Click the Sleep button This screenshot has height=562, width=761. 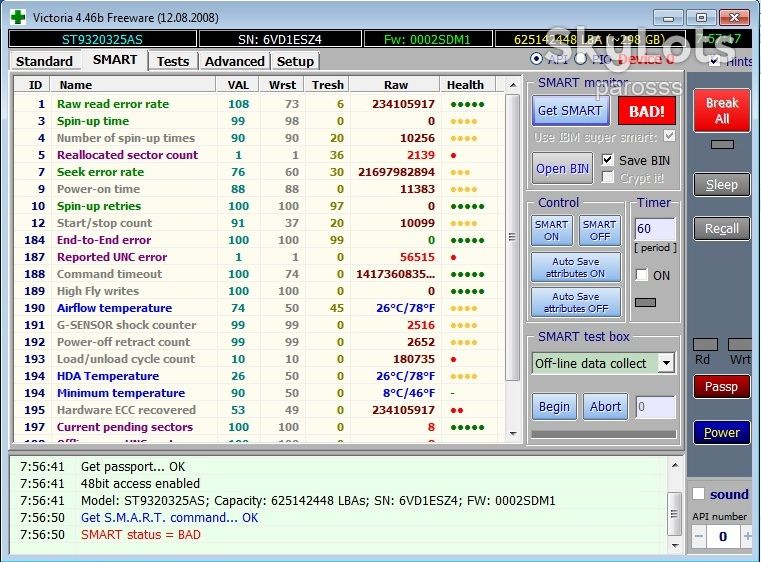722,185
